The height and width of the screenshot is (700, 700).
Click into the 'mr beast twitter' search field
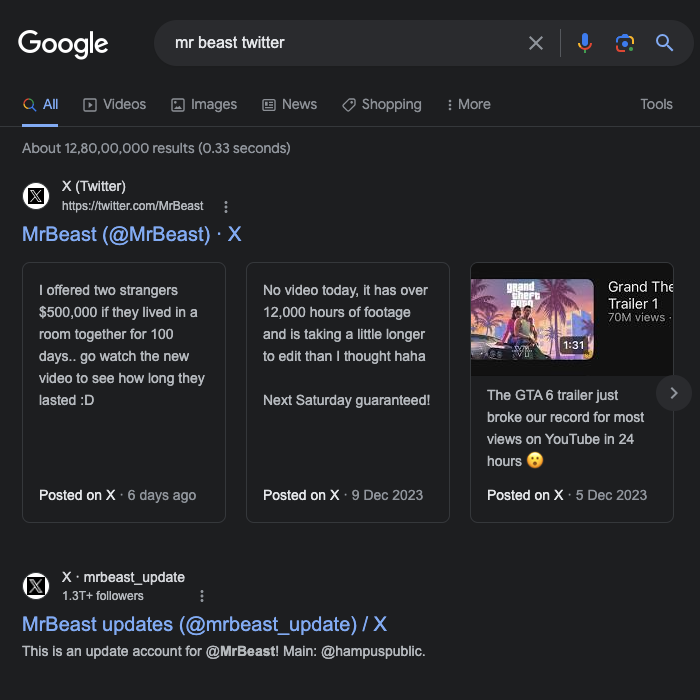[339, 43]
